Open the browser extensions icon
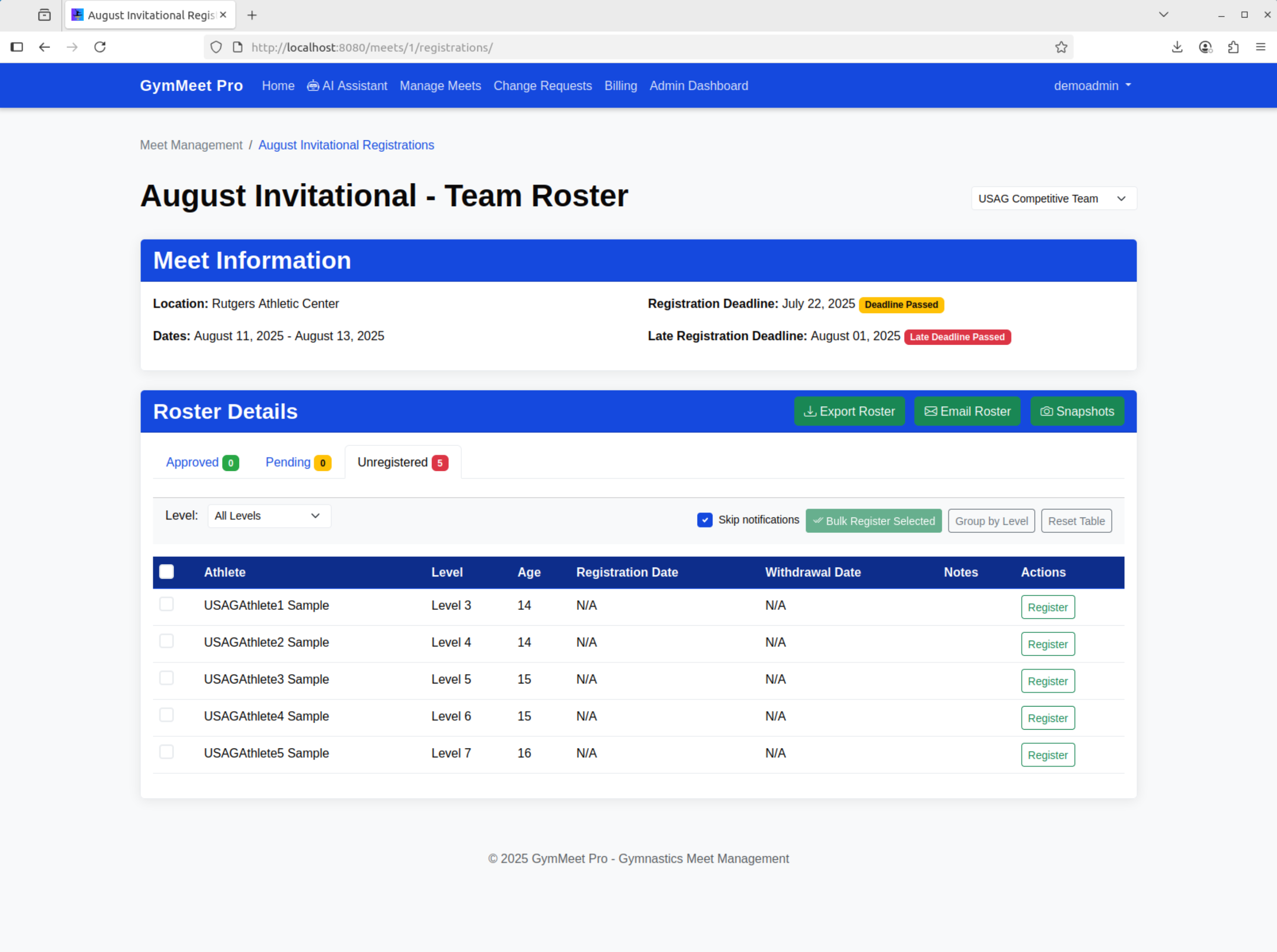The image size is (1277, 952). click(1233, 47)
